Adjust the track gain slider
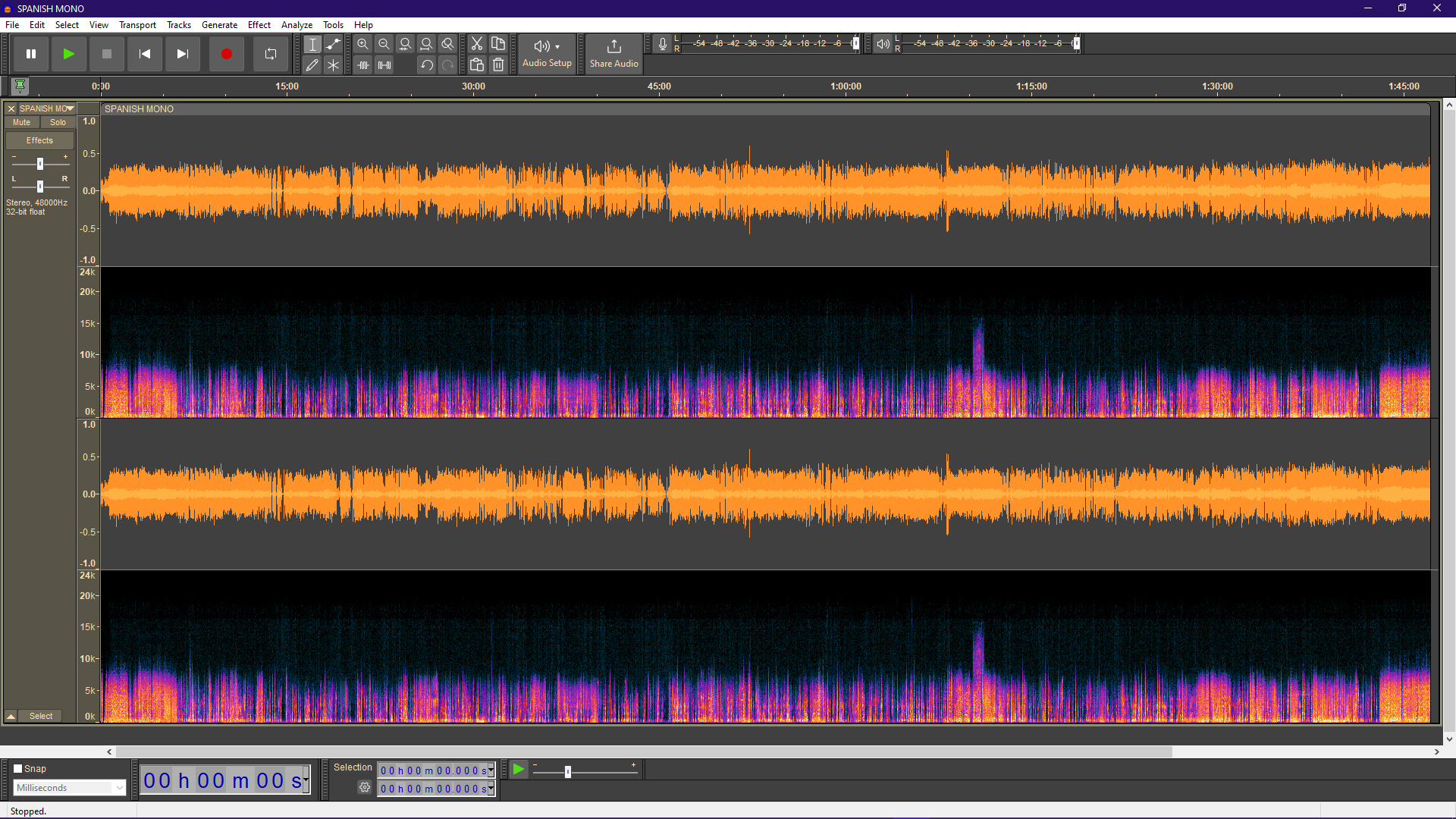The height and width of the screenshot is (819, 1456). pyautogui.click(x=40, y=163)
